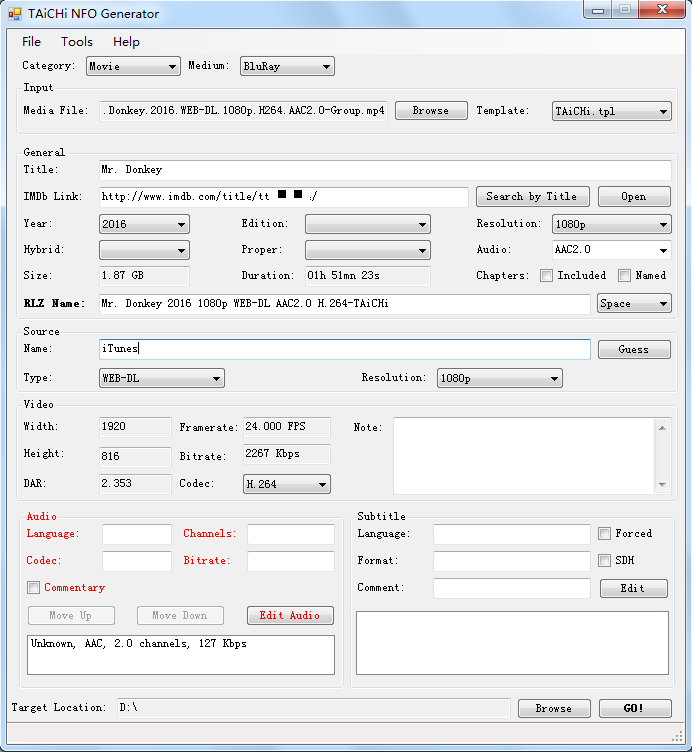Click the Audio Codec field

coord(137,561)
